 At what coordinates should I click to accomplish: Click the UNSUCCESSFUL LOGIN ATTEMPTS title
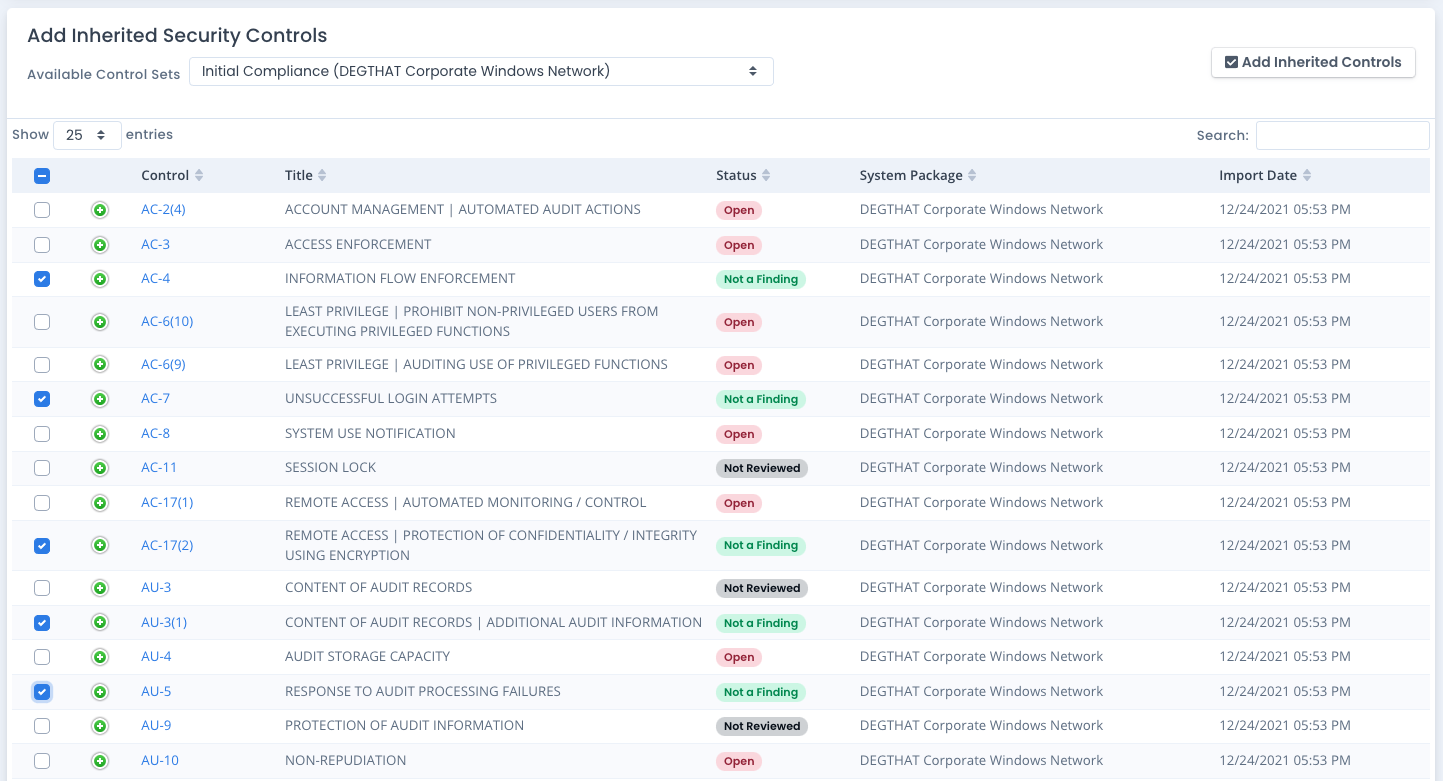[x=391, y=399]
